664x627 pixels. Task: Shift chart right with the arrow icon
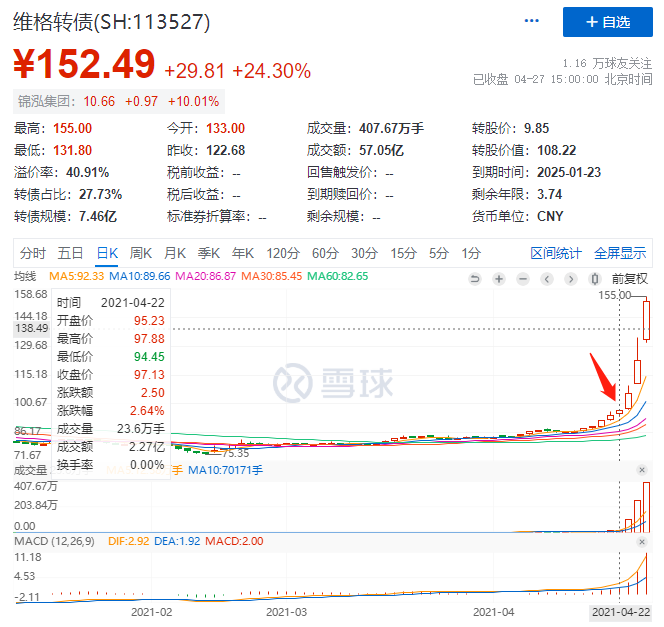[571, 279]
